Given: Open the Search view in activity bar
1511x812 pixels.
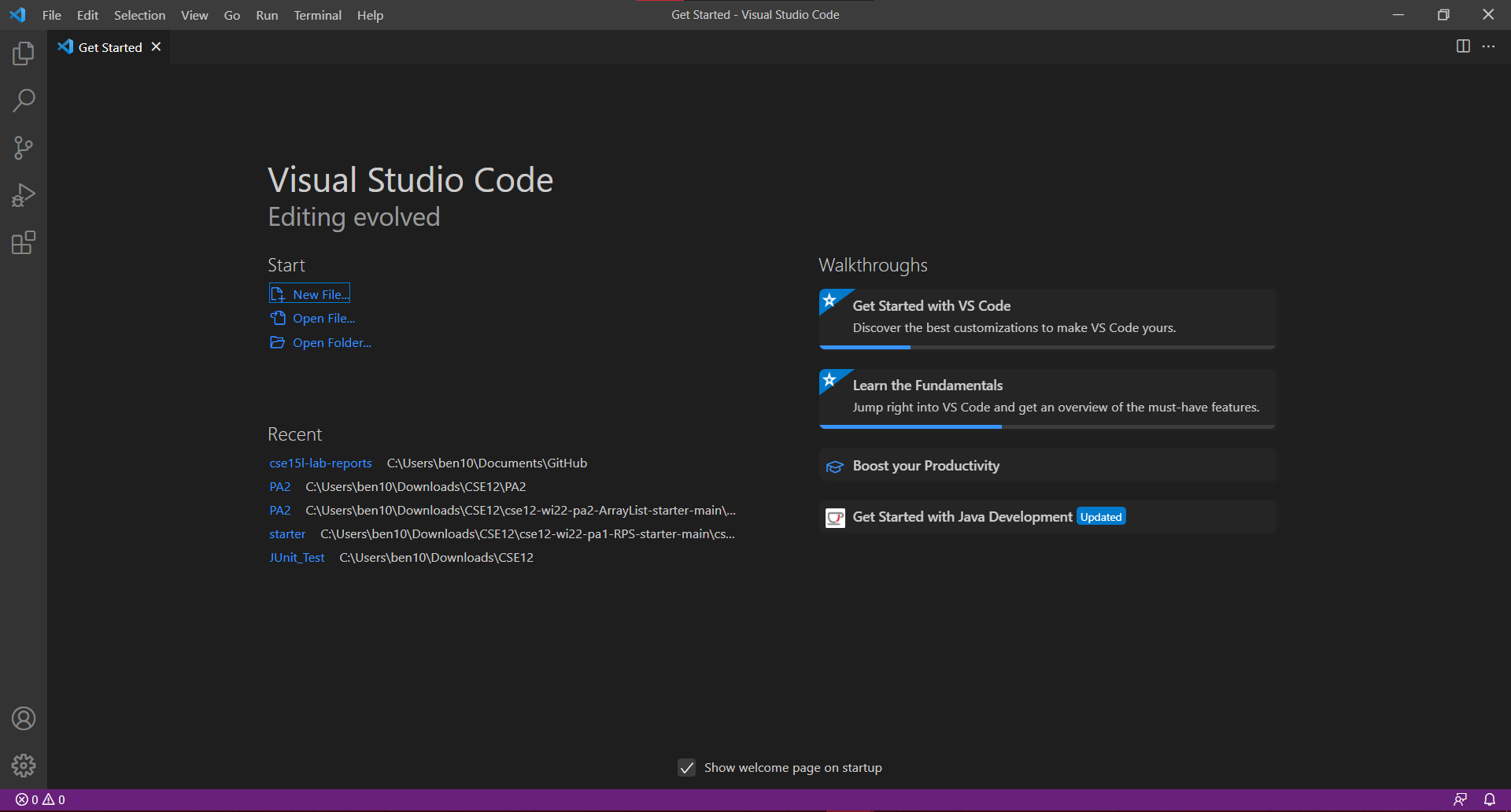Looking at the screenshot, I should [x=24, y=101].
